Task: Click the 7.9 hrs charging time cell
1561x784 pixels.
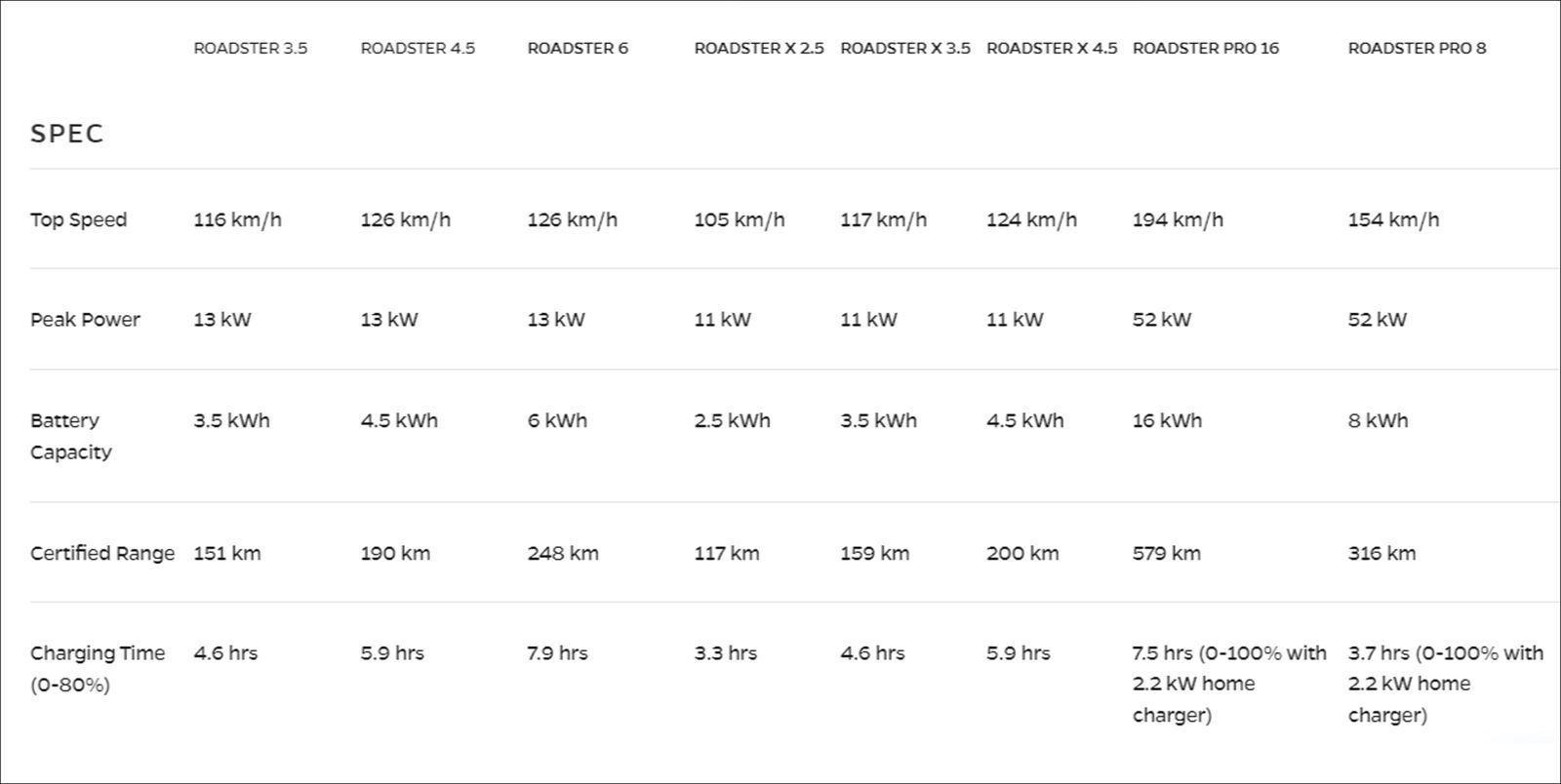Action: pyautogui.click(x=557, y=653)
